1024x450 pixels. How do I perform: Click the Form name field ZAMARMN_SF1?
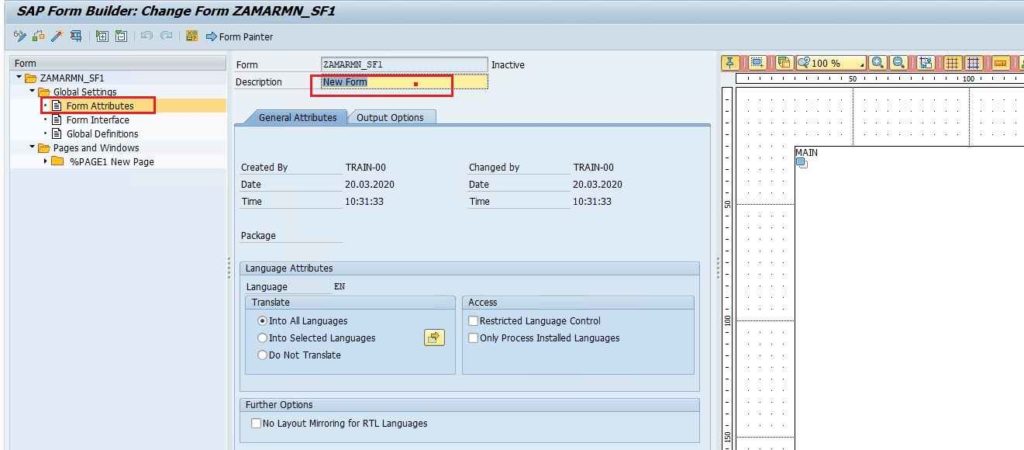tap(404, 65)
